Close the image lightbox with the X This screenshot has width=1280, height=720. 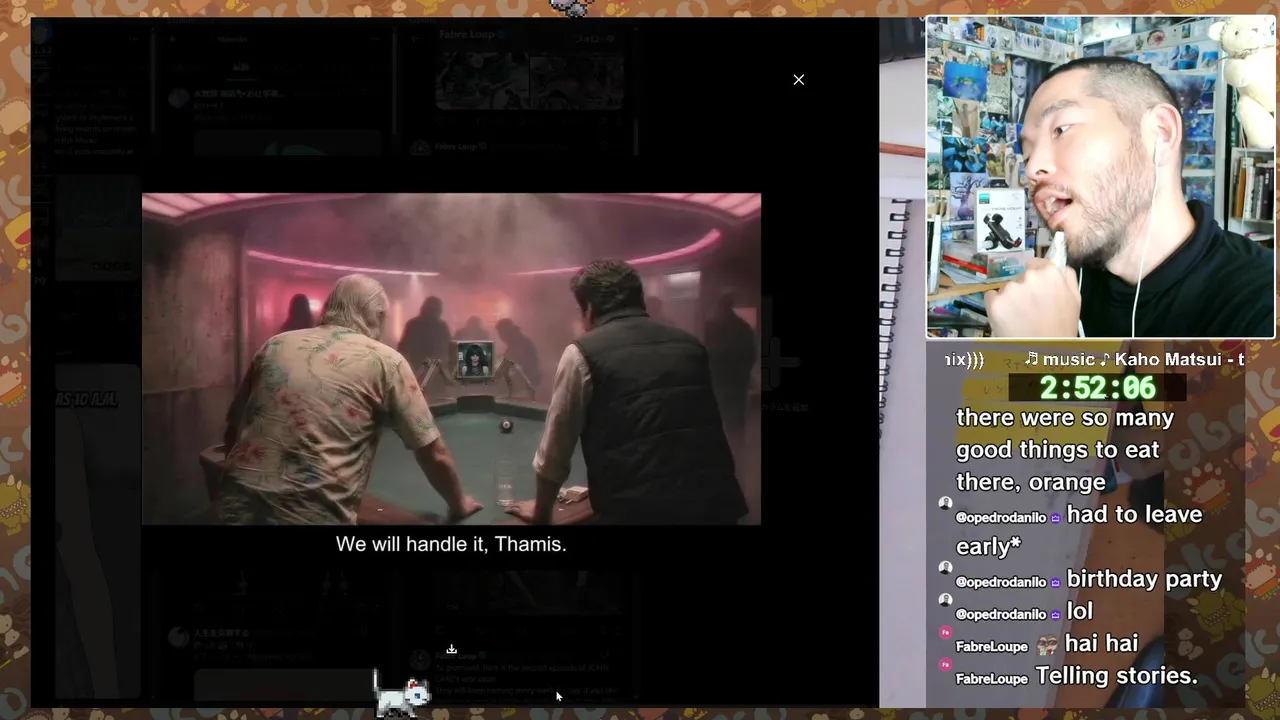click(x=798, y=79)
